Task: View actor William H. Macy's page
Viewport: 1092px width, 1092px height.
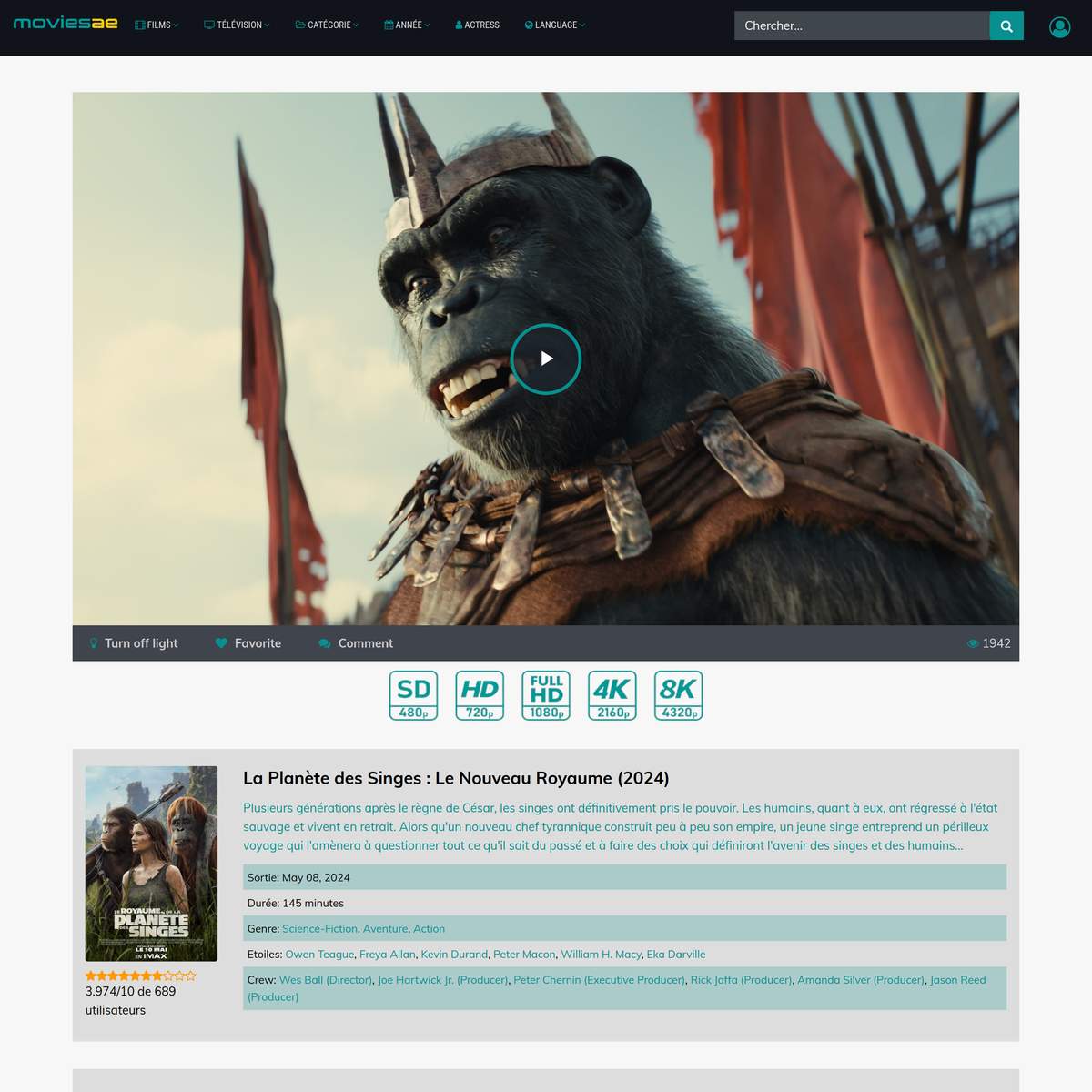Action: tap(602, 955)
